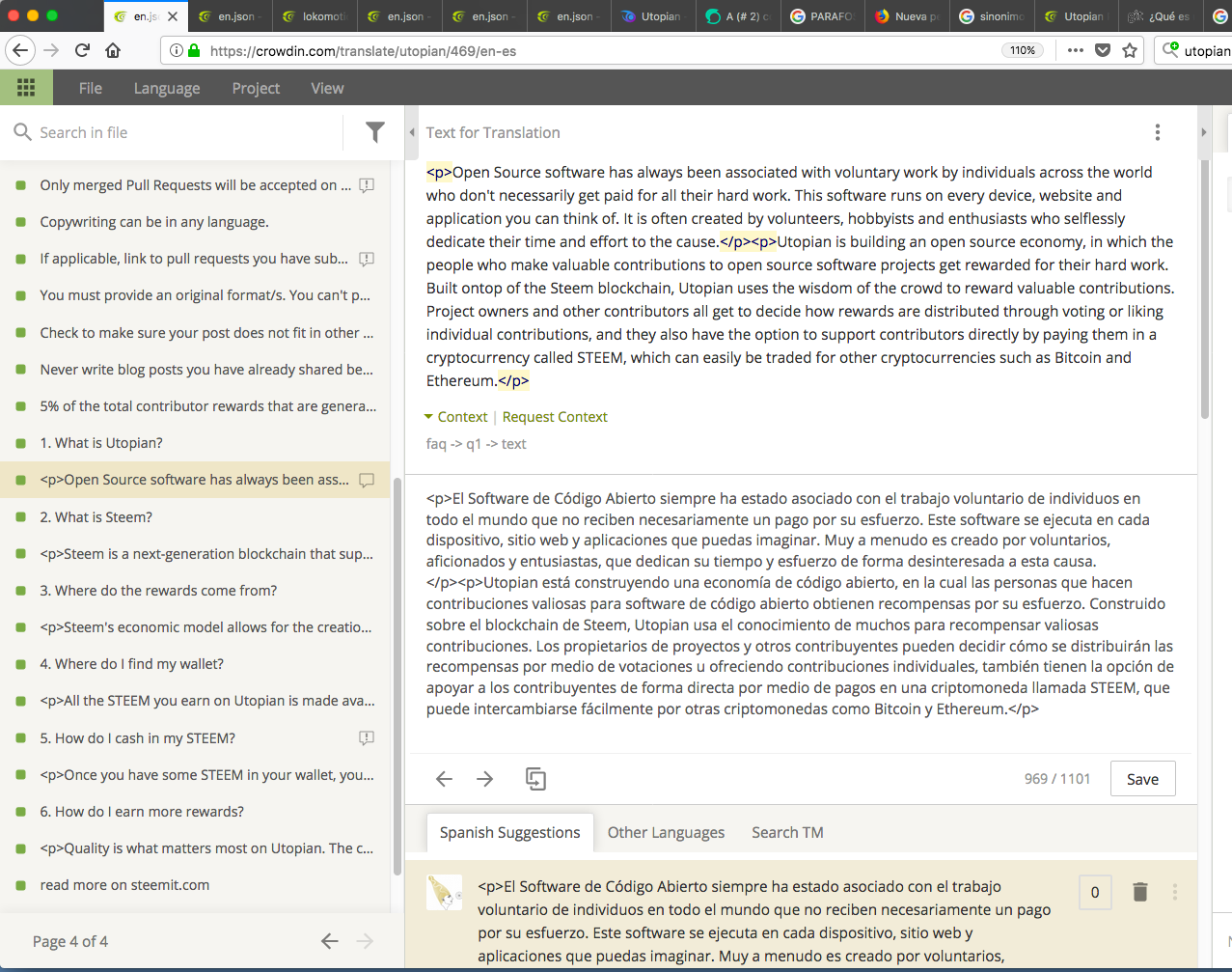Viewport: 1232px width, 972px height.
Task: Click the source text panel scrollbar
Action: (x=1205, y=290)
